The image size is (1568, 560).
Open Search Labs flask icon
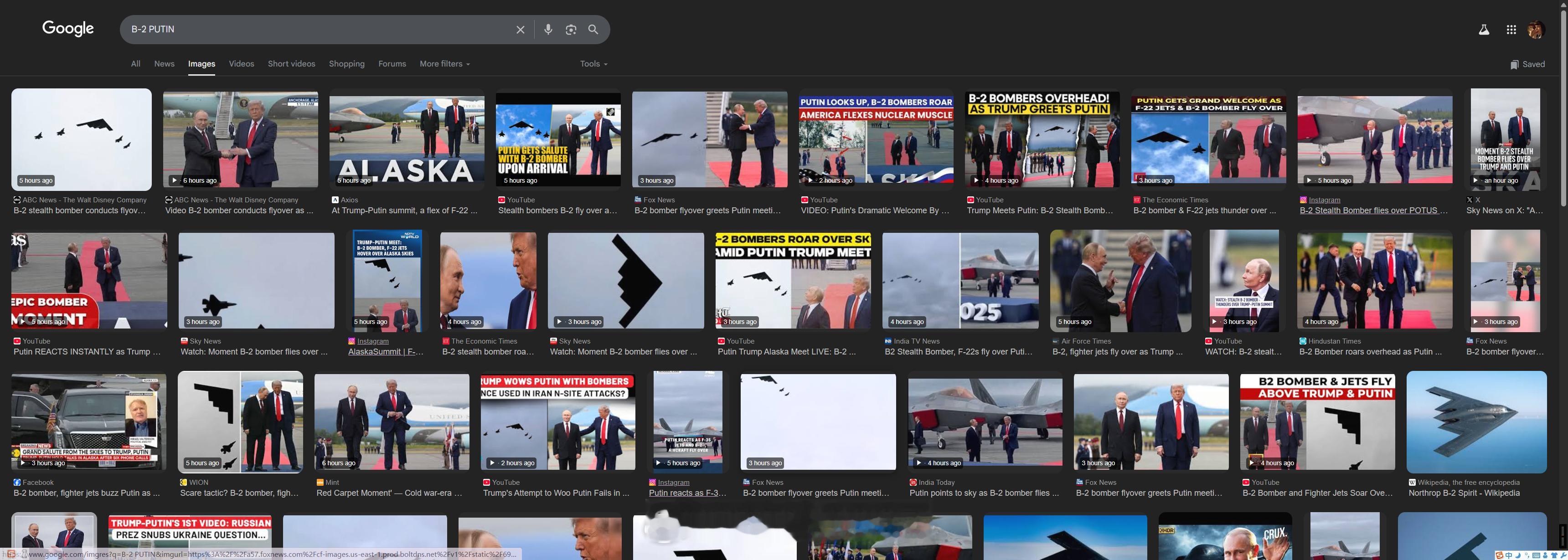pos(1484,29)
